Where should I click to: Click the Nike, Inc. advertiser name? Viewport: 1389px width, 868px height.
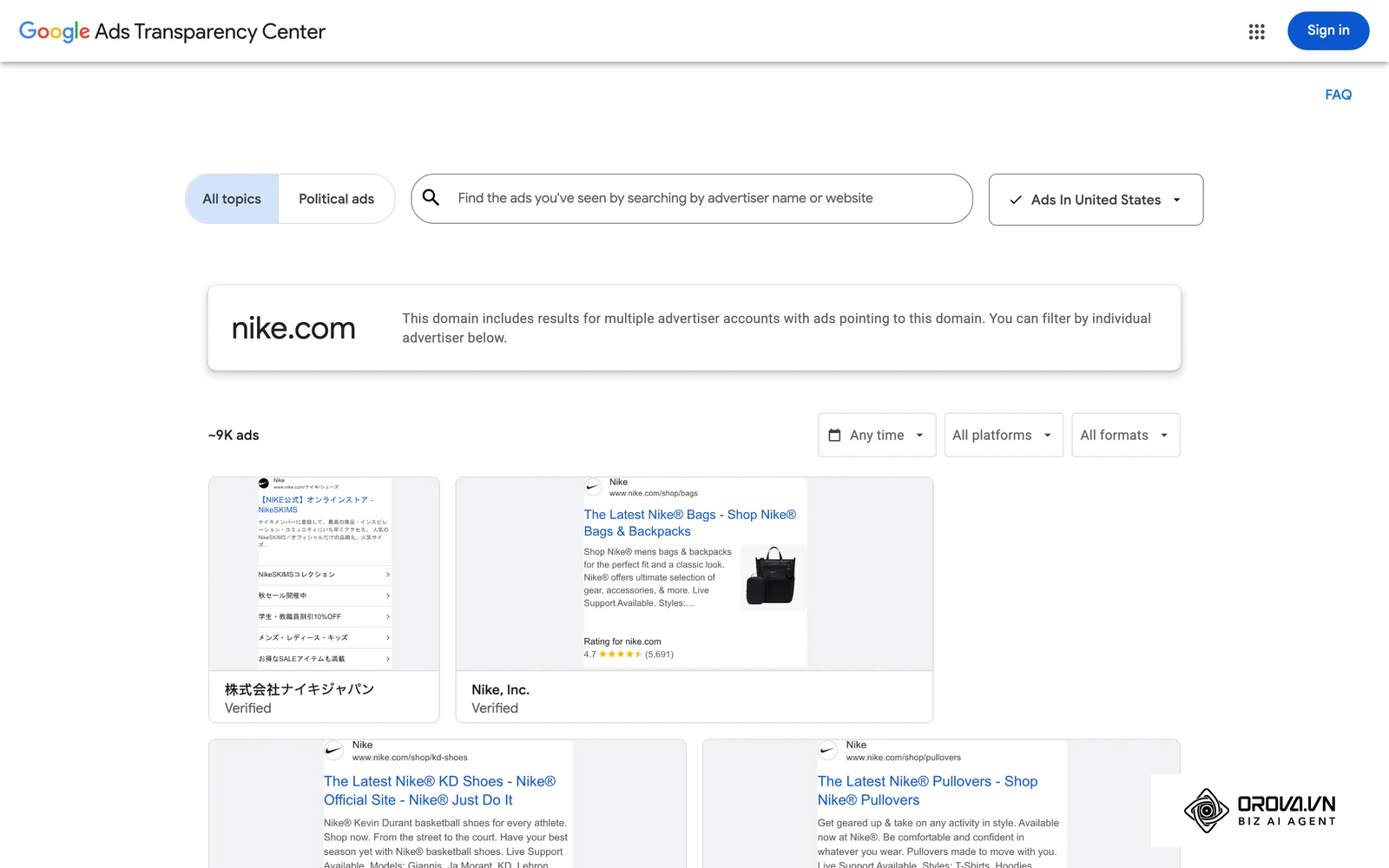click(x=500, y=690)
